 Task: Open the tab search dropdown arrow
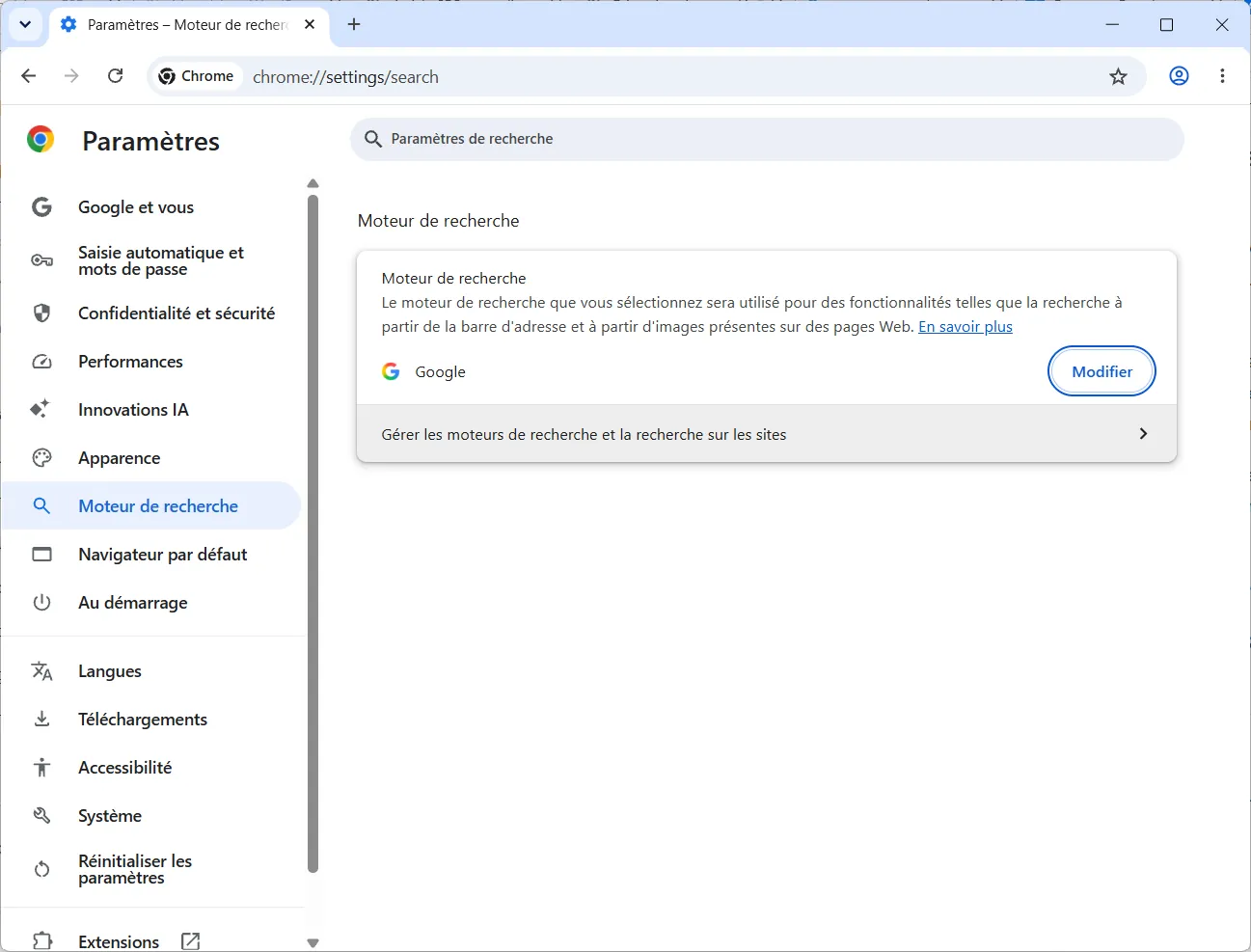pos(25,24)
